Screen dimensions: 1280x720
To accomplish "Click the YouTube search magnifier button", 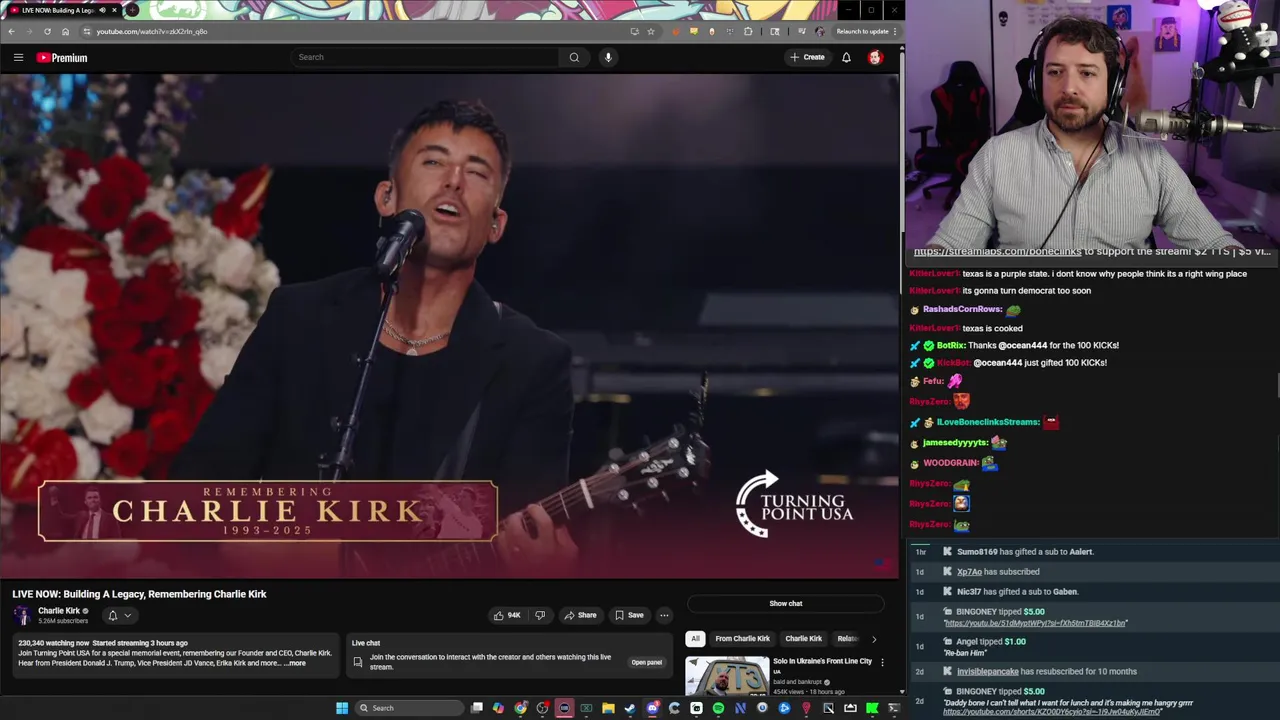I will tap(574, 57).
